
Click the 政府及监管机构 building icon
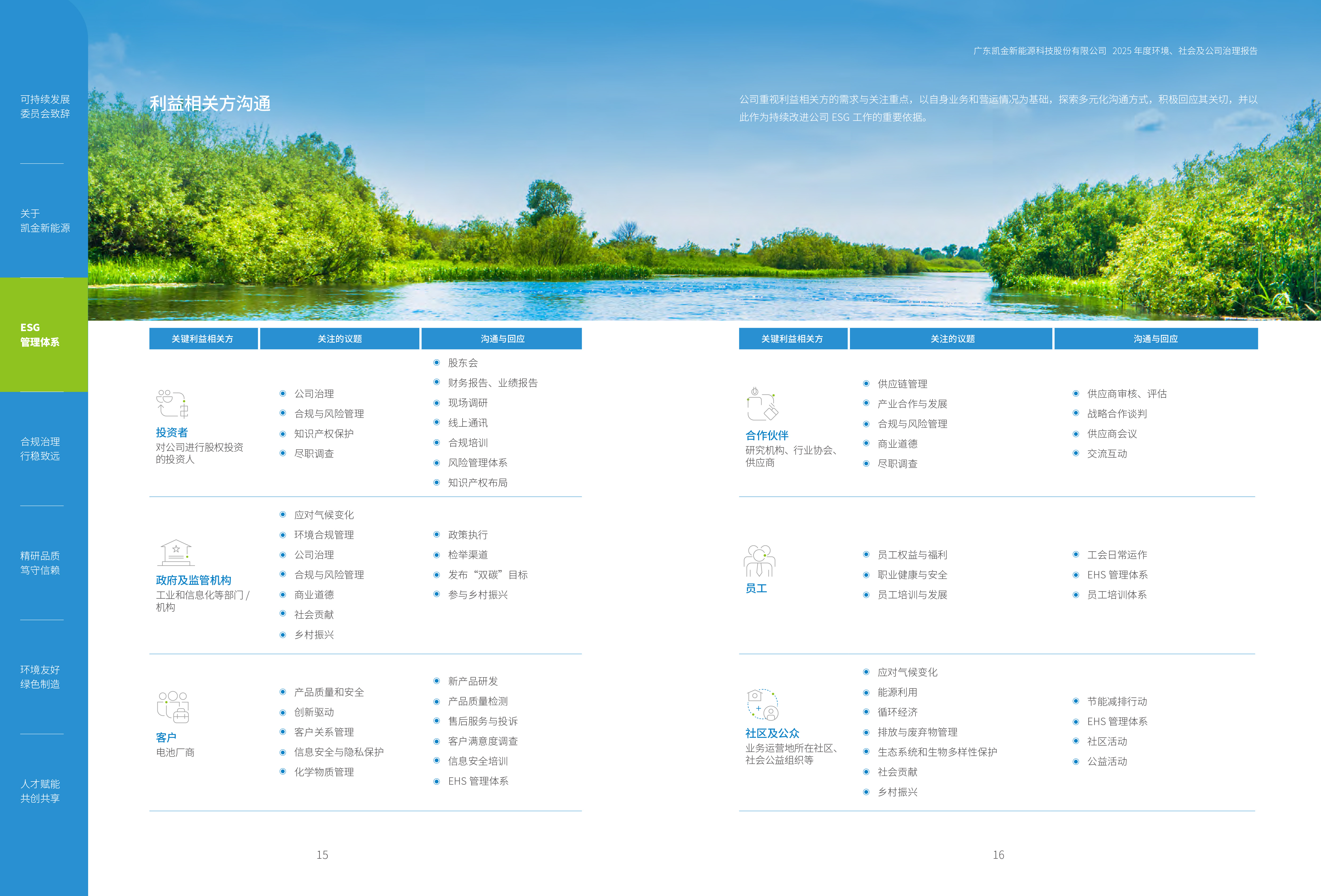tap(176, 553)
